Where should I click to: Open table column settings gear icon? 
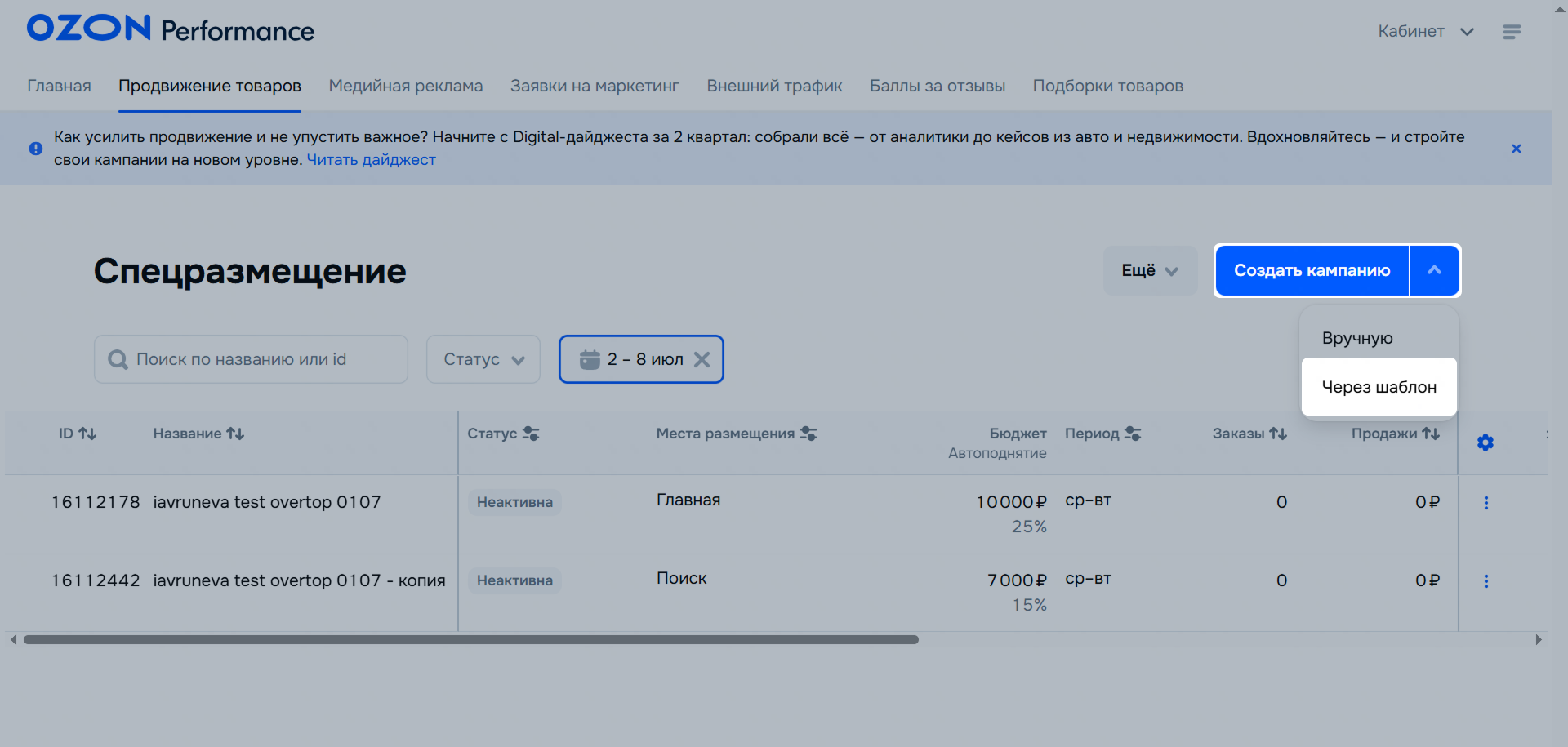coord(1485,442)
